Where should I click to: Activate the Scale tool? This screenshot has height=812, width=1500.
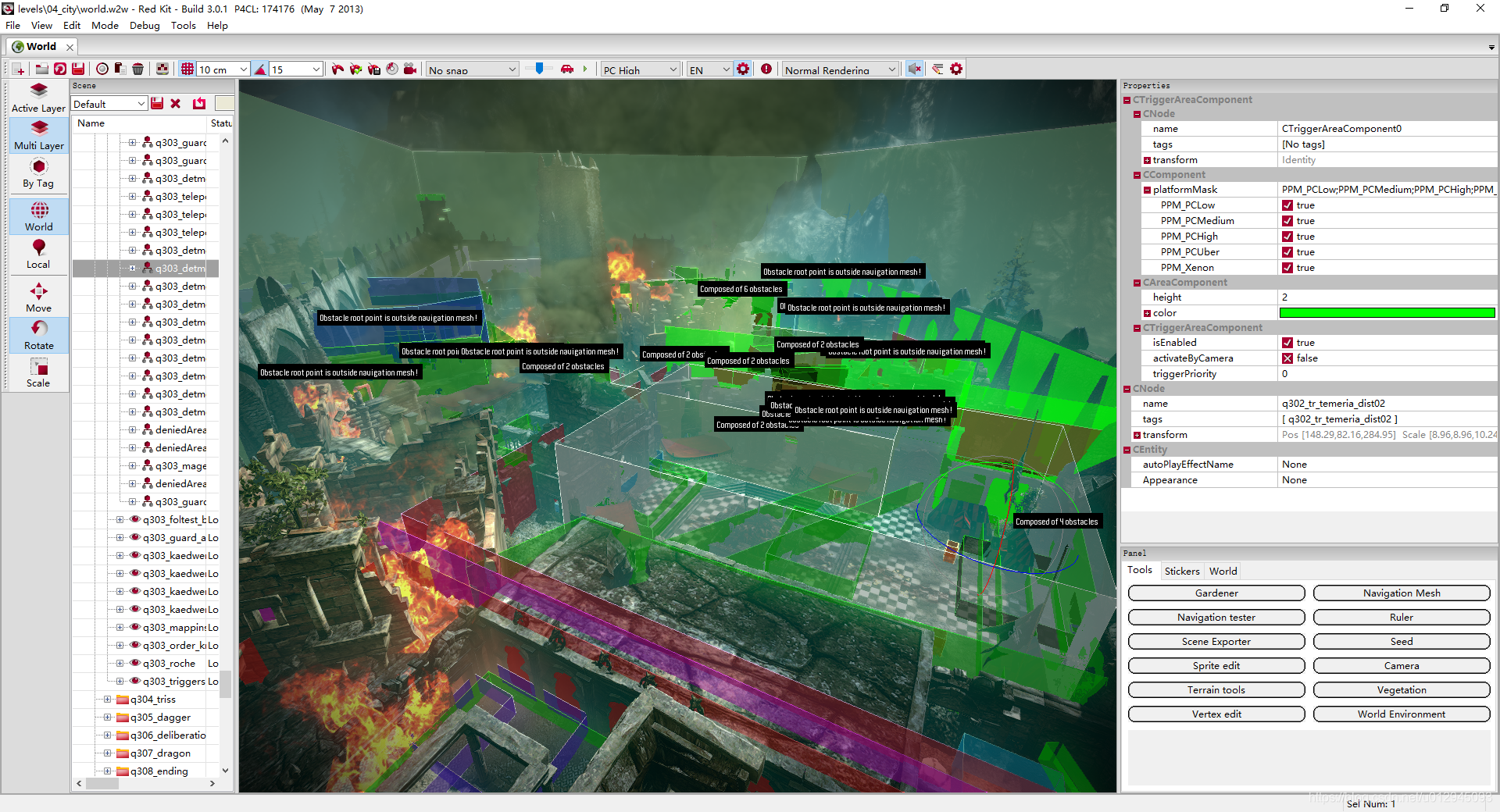click(38, 372)
